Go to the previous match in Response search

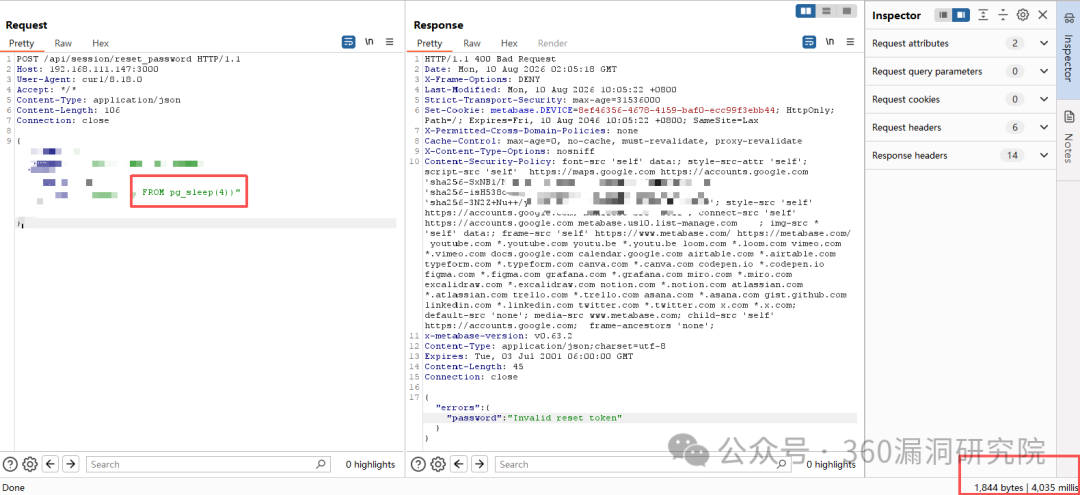tap(459, 464)
